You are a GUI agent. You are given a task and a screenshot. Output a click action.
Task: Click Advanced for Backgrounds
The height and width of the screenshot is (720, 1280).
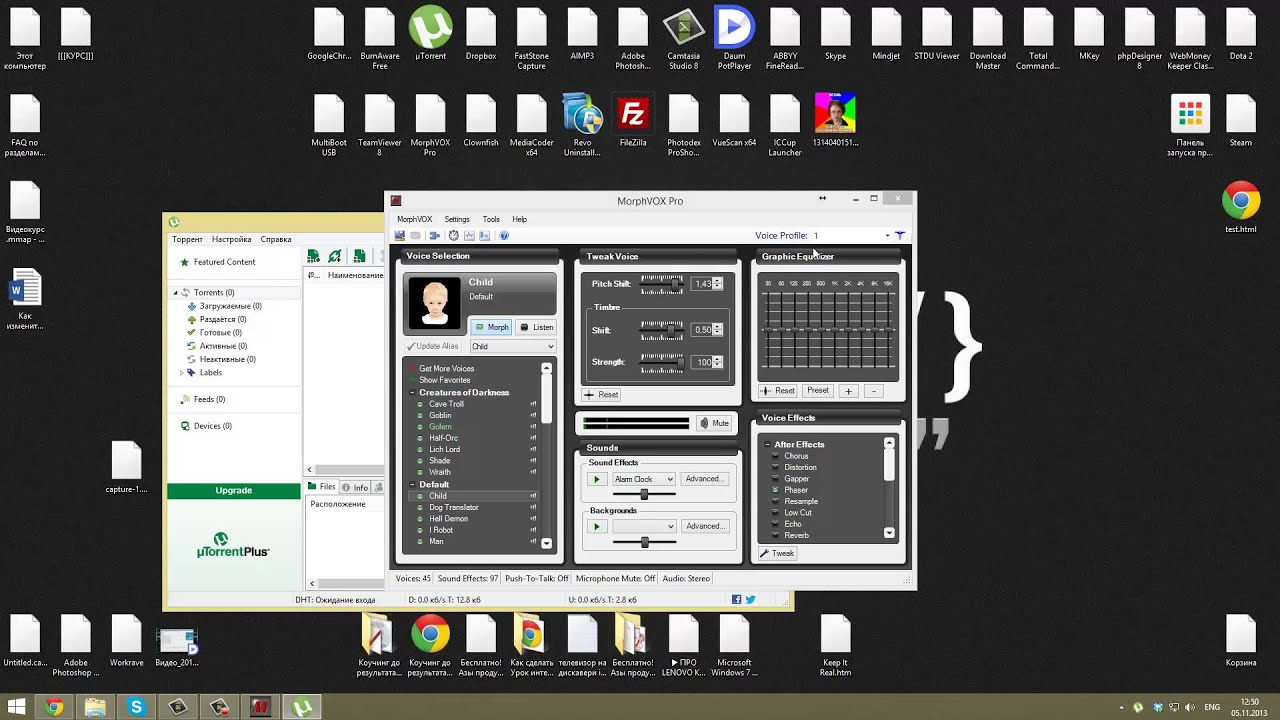point(704,526)
